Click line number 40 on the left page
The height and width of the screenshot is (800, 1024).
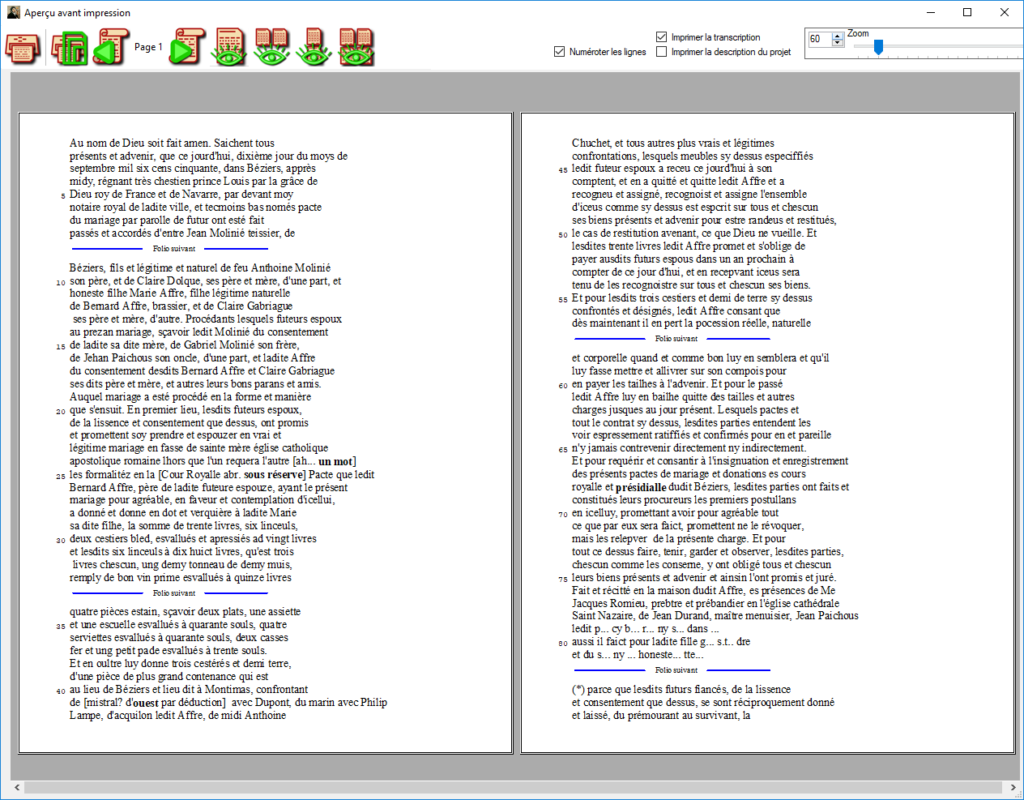coord(61,690)
